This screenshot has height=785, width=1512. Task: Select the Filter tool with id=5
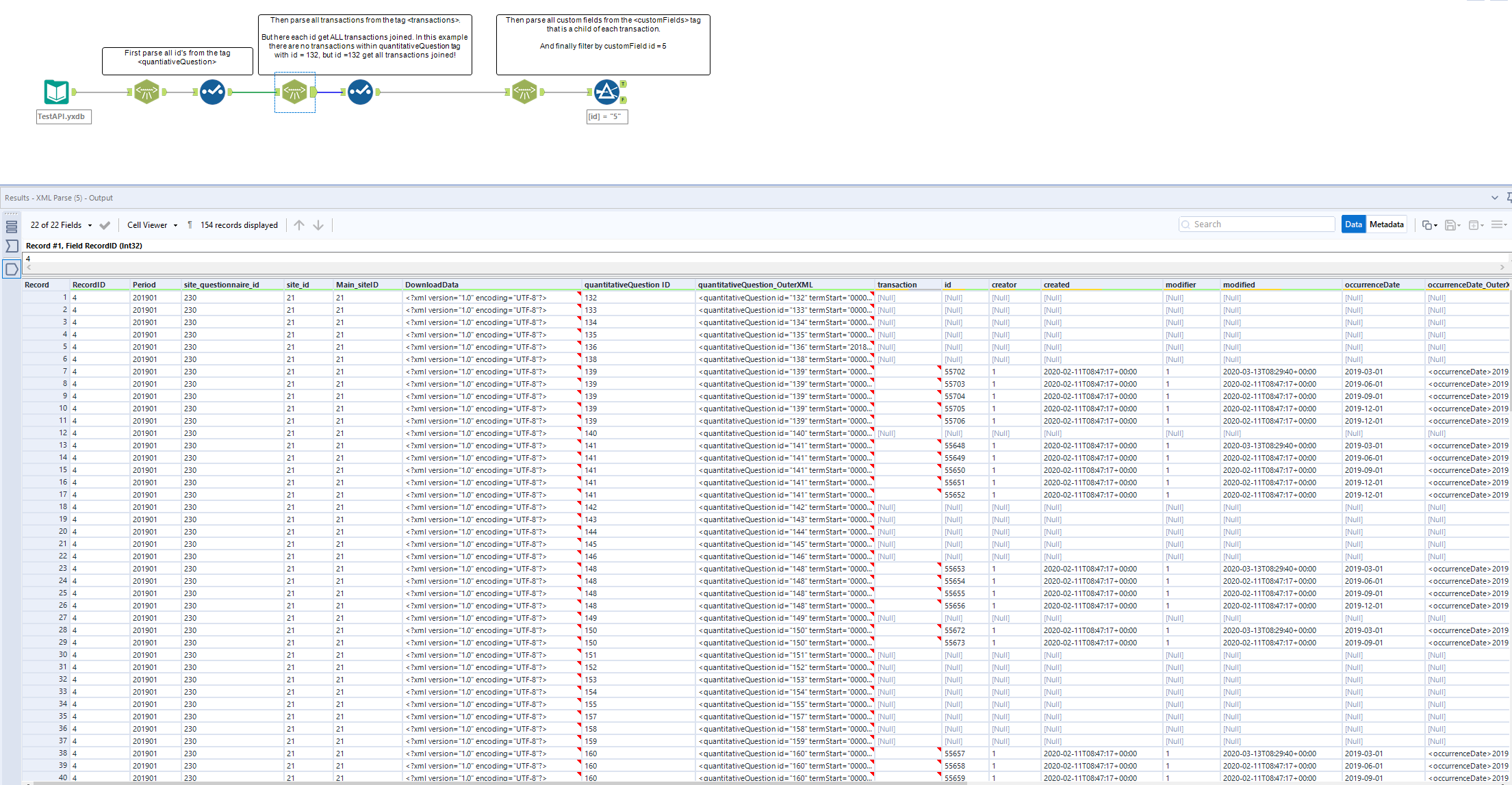coord(606,92)
